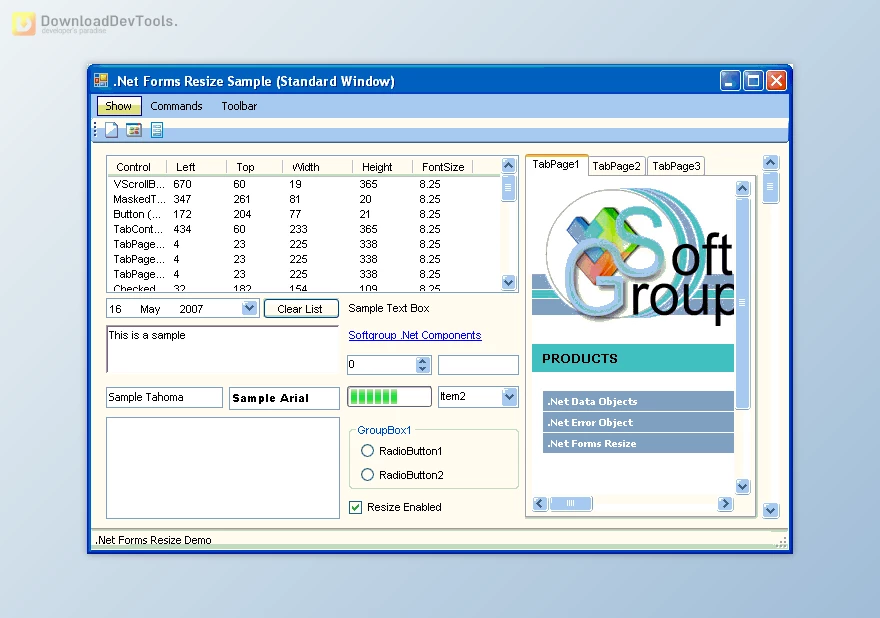Close the .Net Forms Resize Sample window
The height and width of the screenshot is (618, 880).
click(x=776, y=81)
